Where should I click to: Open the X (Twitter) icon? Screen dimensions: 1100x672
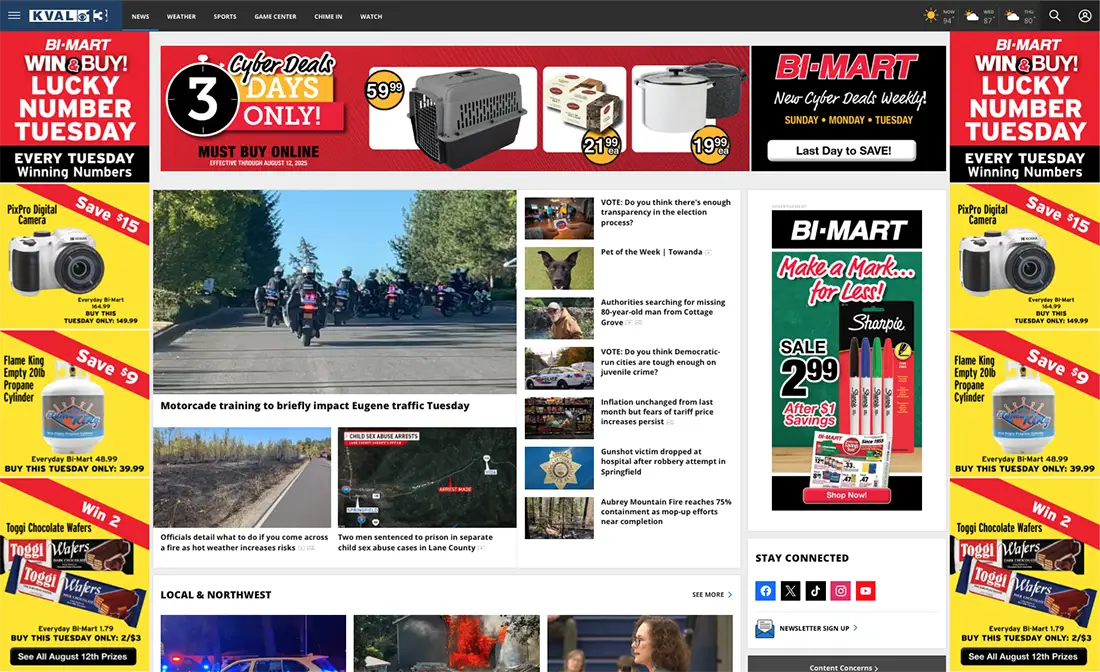point(791,591)
